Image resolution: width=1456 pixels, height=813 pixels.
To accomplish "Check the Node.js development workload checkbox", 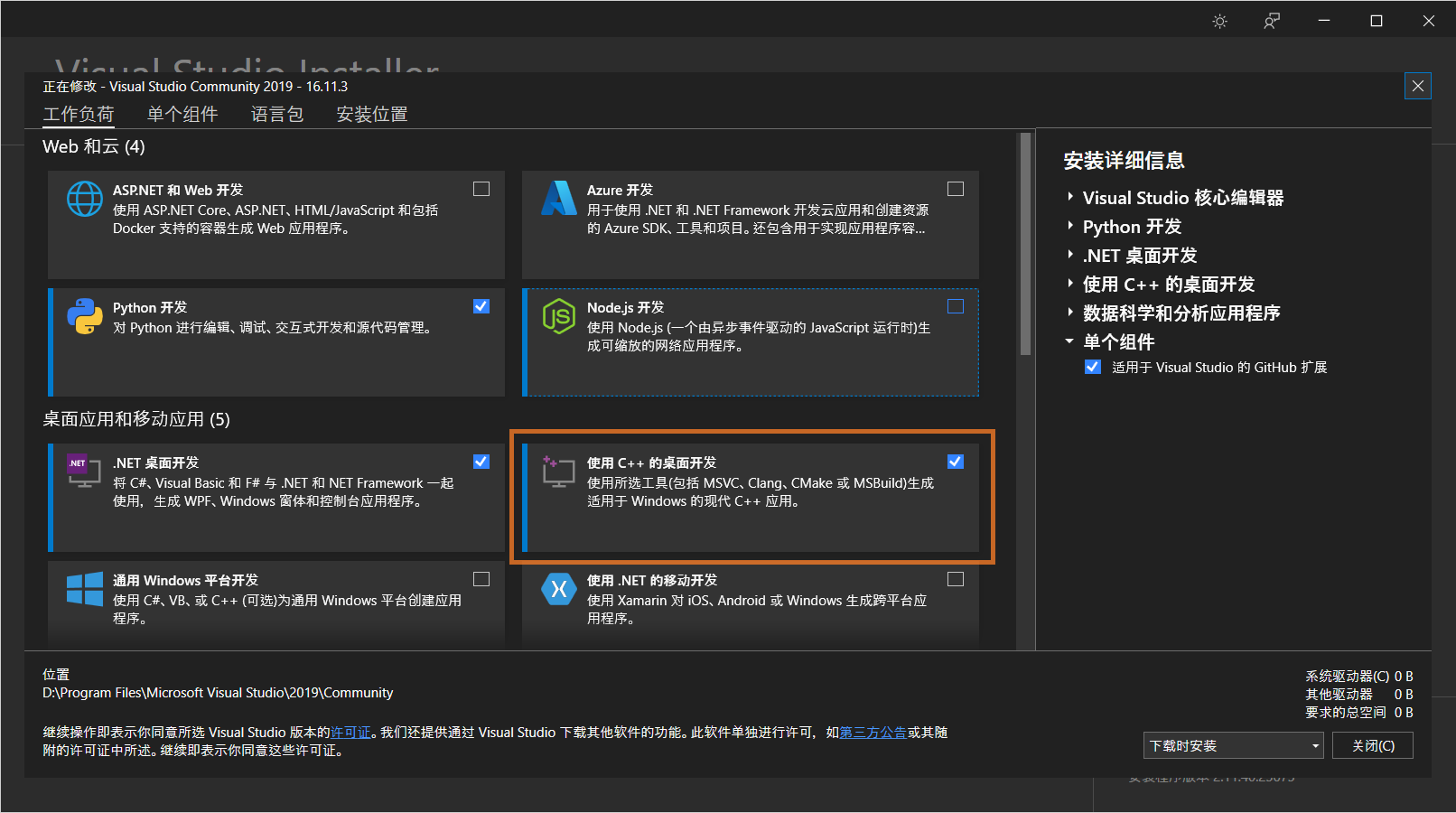I will [956, 306].
